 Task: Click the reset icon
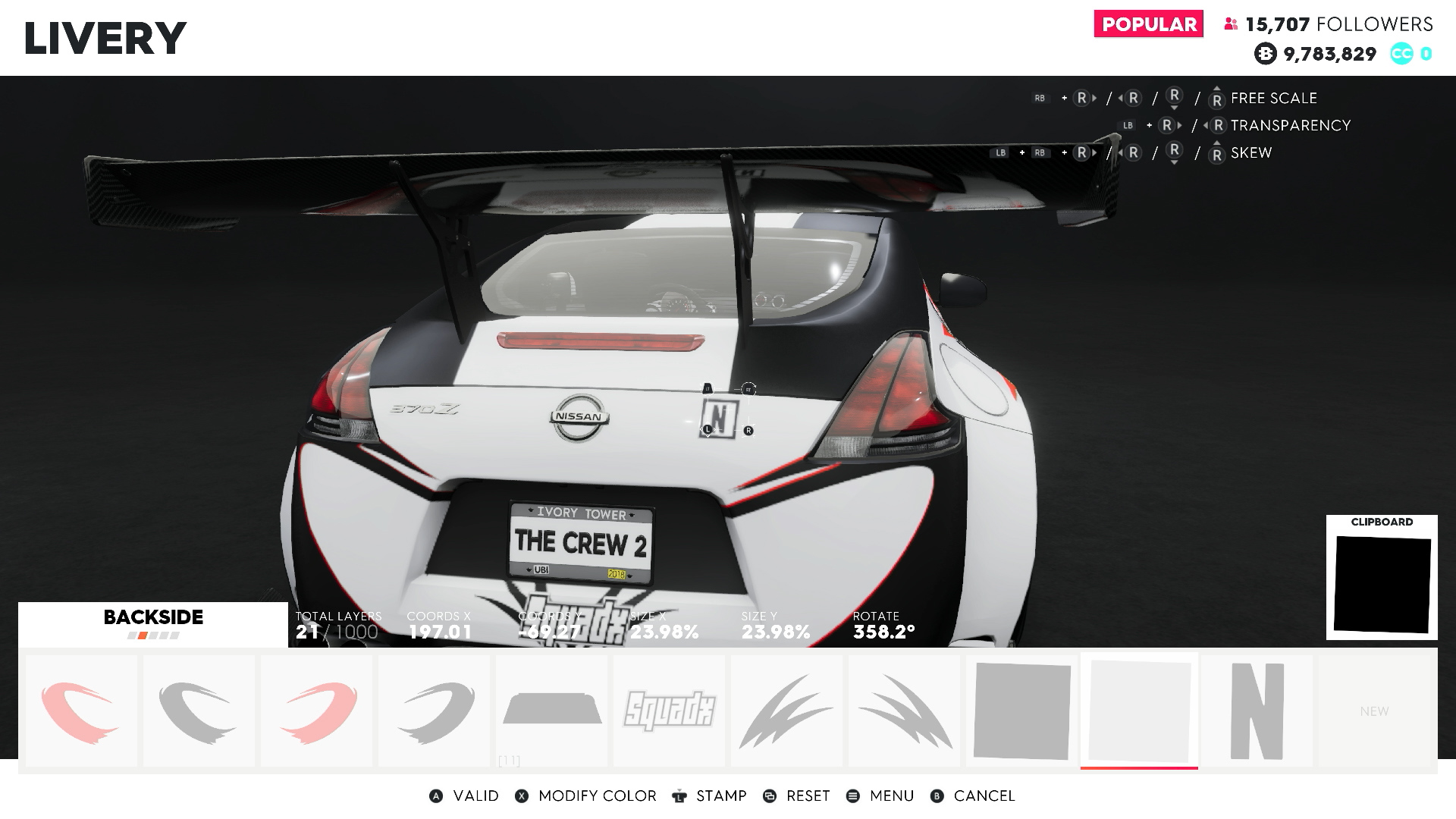tap(770, 796)
